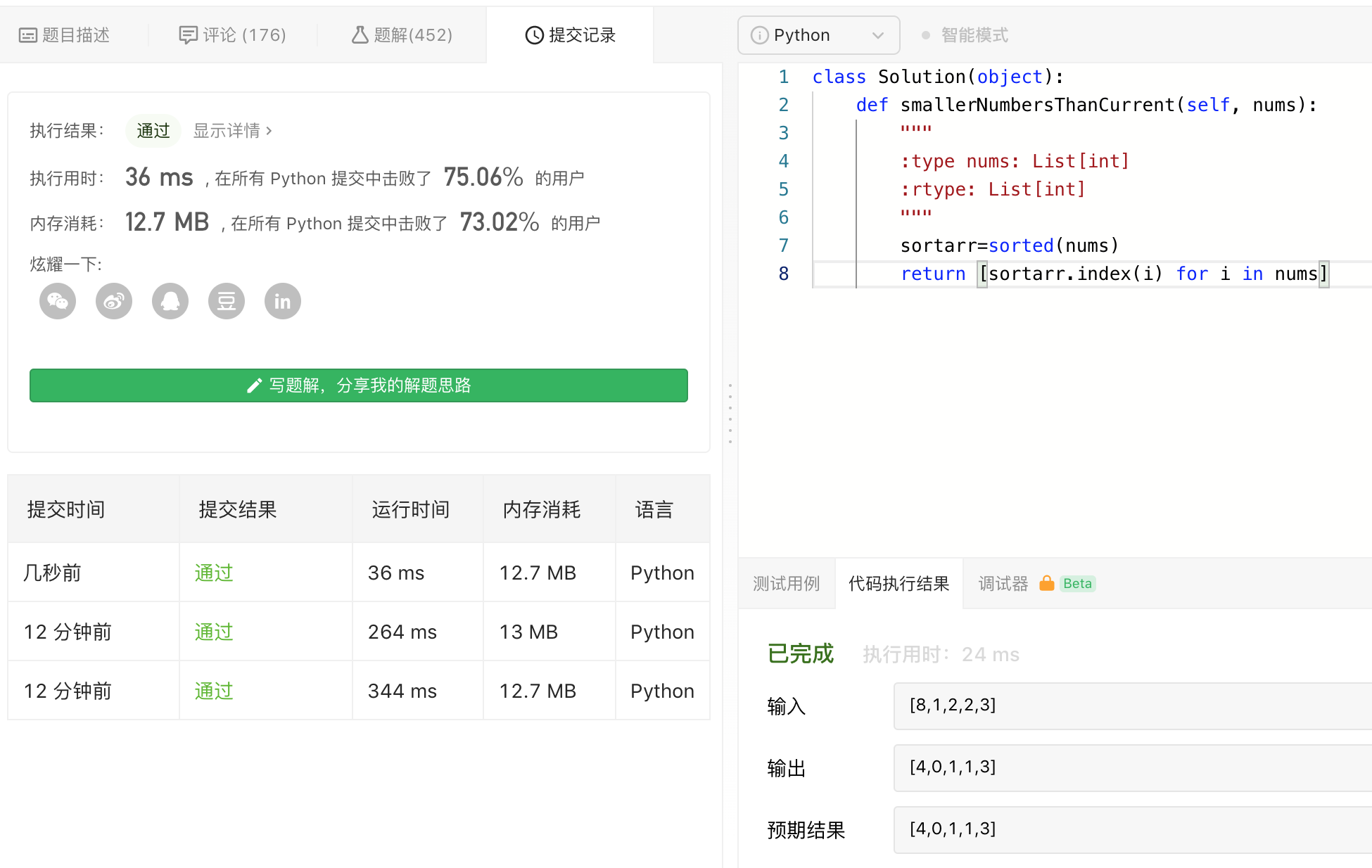Share result via LinkedIn icon
Viewport: 1372px width, 868px height.
tap(283, 302)
